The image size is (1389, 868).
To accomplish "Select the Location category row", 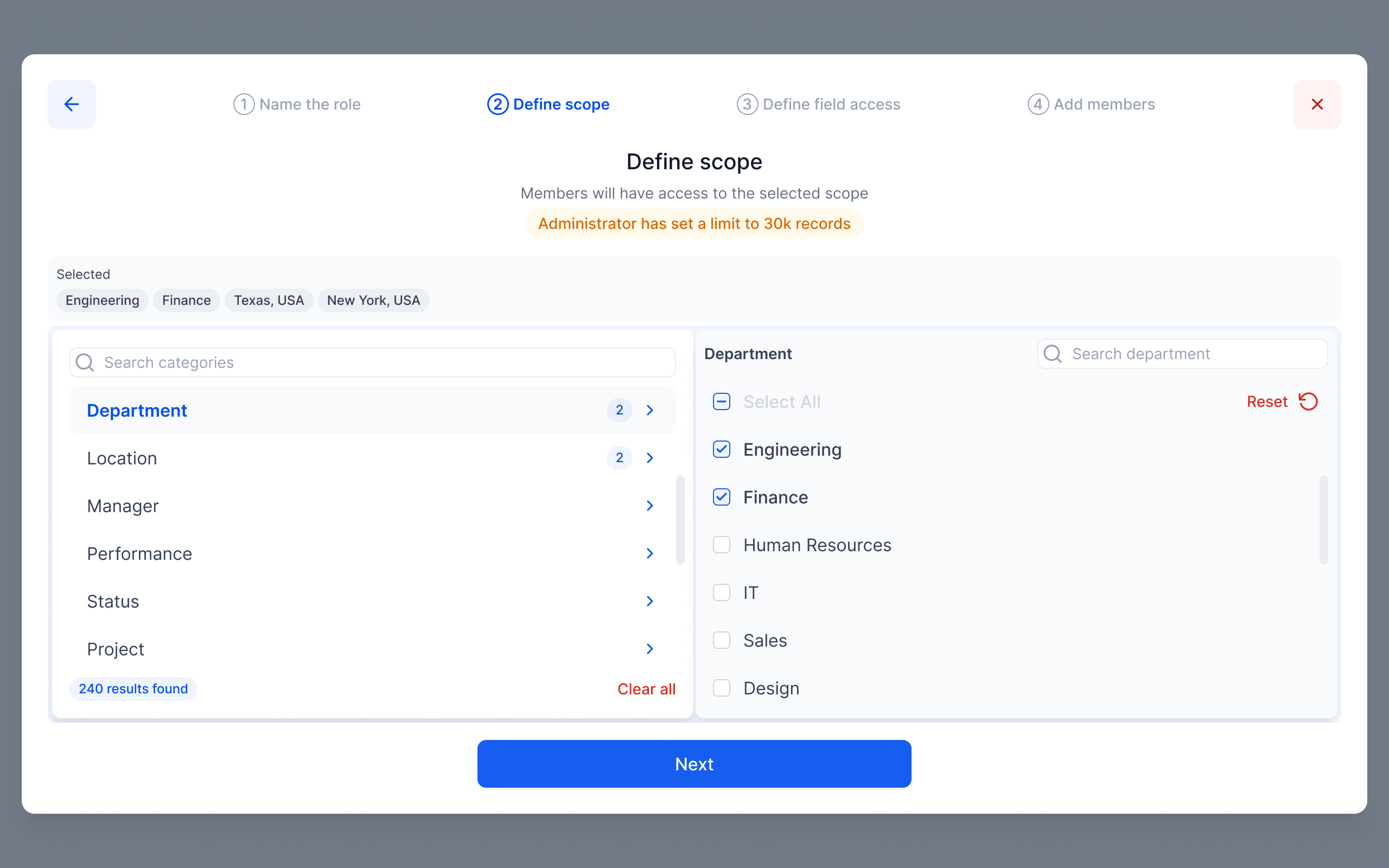I will pyautogui.click(x=373, y=457).
